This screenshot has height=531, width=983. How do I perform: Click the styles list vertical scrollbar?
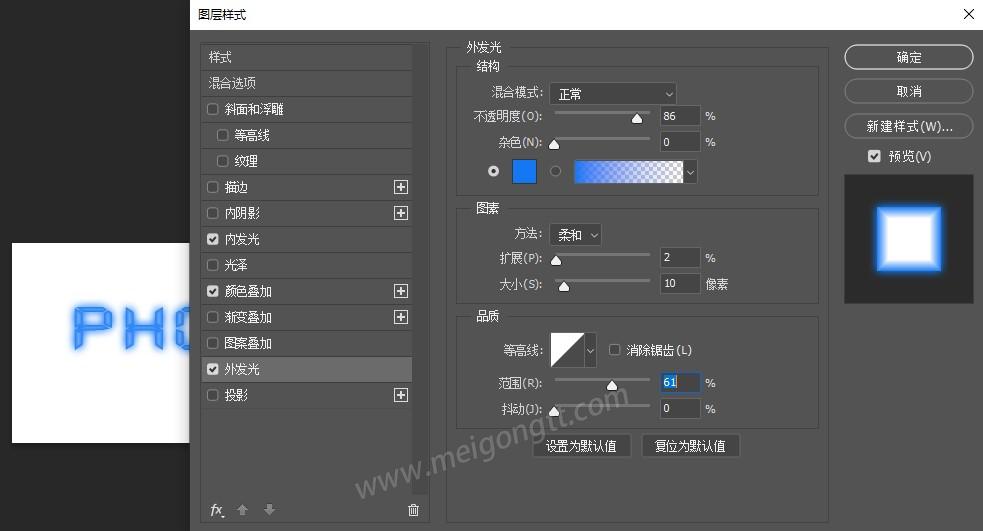pyautogui.click(x=421, y=268)
